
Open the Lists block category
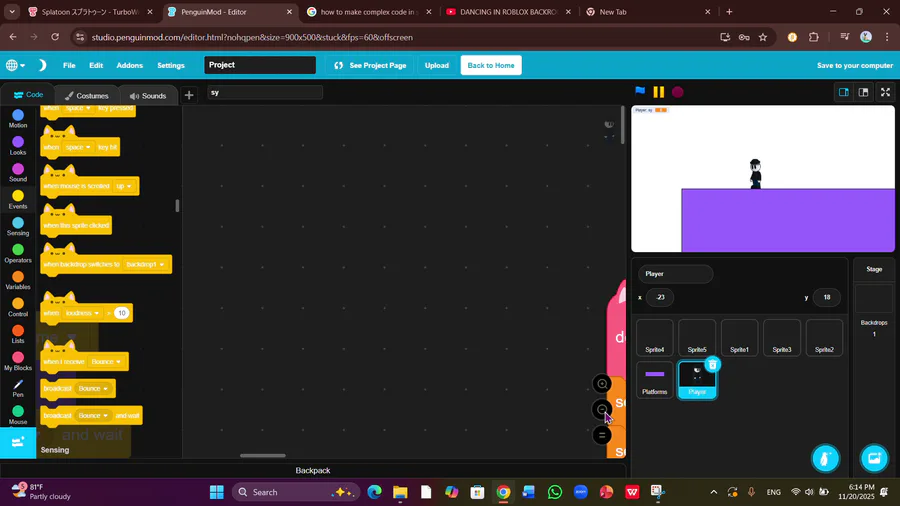[x=18, y=334]
